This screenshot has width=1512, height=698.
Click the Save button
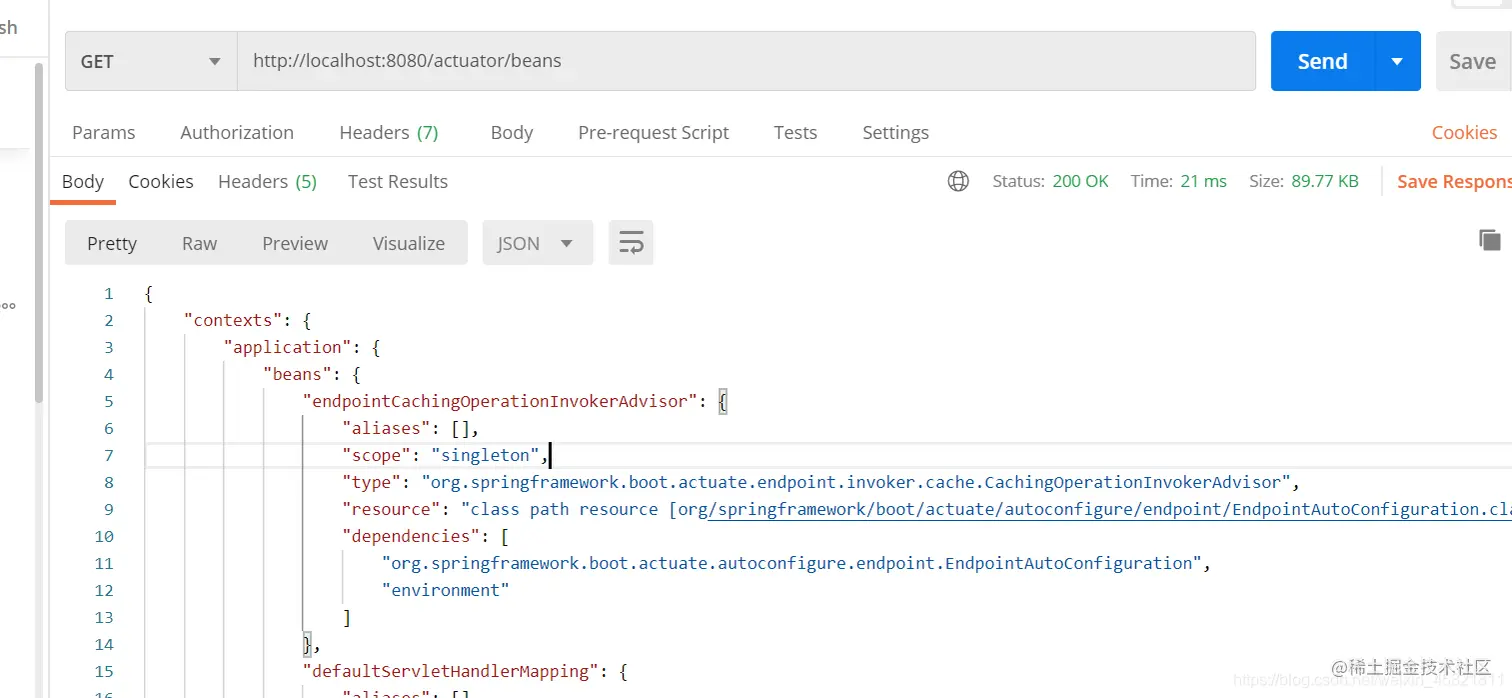1473,61
